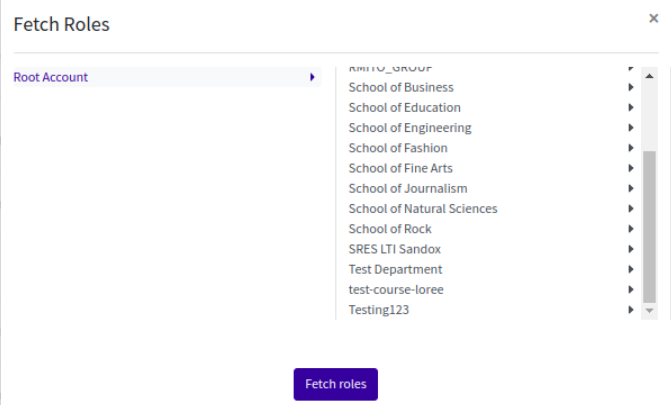
Task: Expand the School of Journalism arrow
Action: coord(631,188)
